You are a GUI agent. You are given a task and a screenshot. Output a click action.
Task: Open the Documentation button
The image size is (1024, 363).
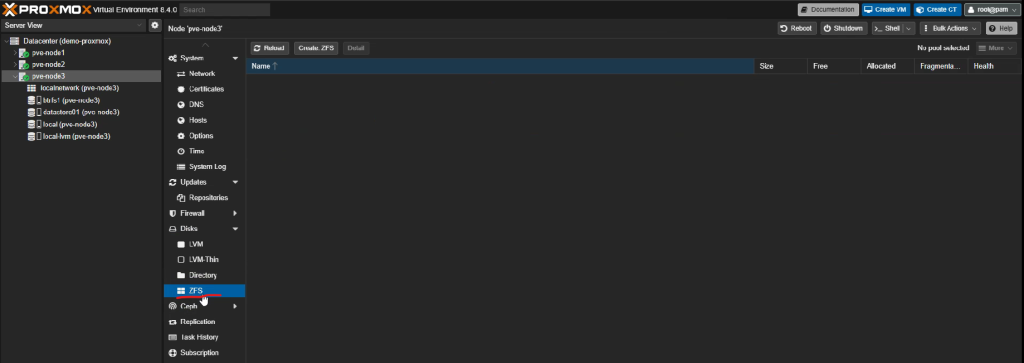(x=828, y=10)
